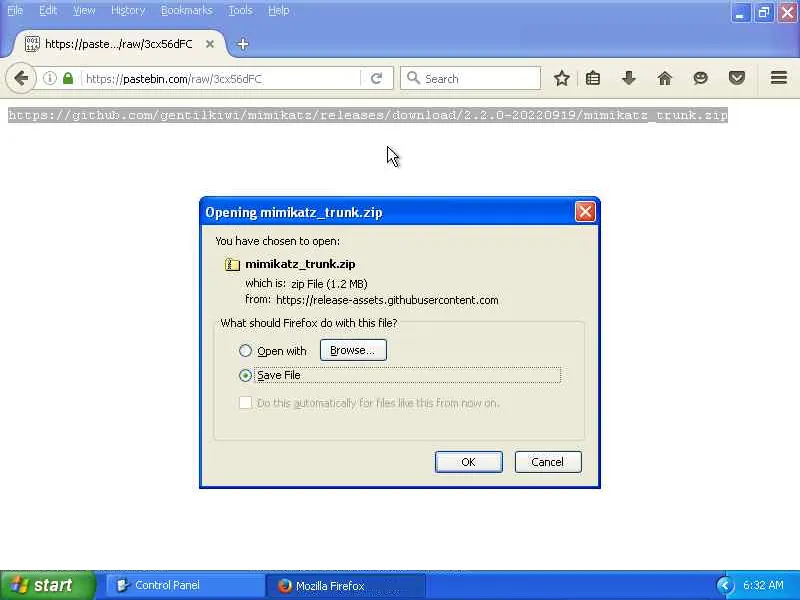Image resolution: width=800 pixels, height=600 pixels.
Task: Open the Downloads arrow icon
Action: tap(629, 79)
